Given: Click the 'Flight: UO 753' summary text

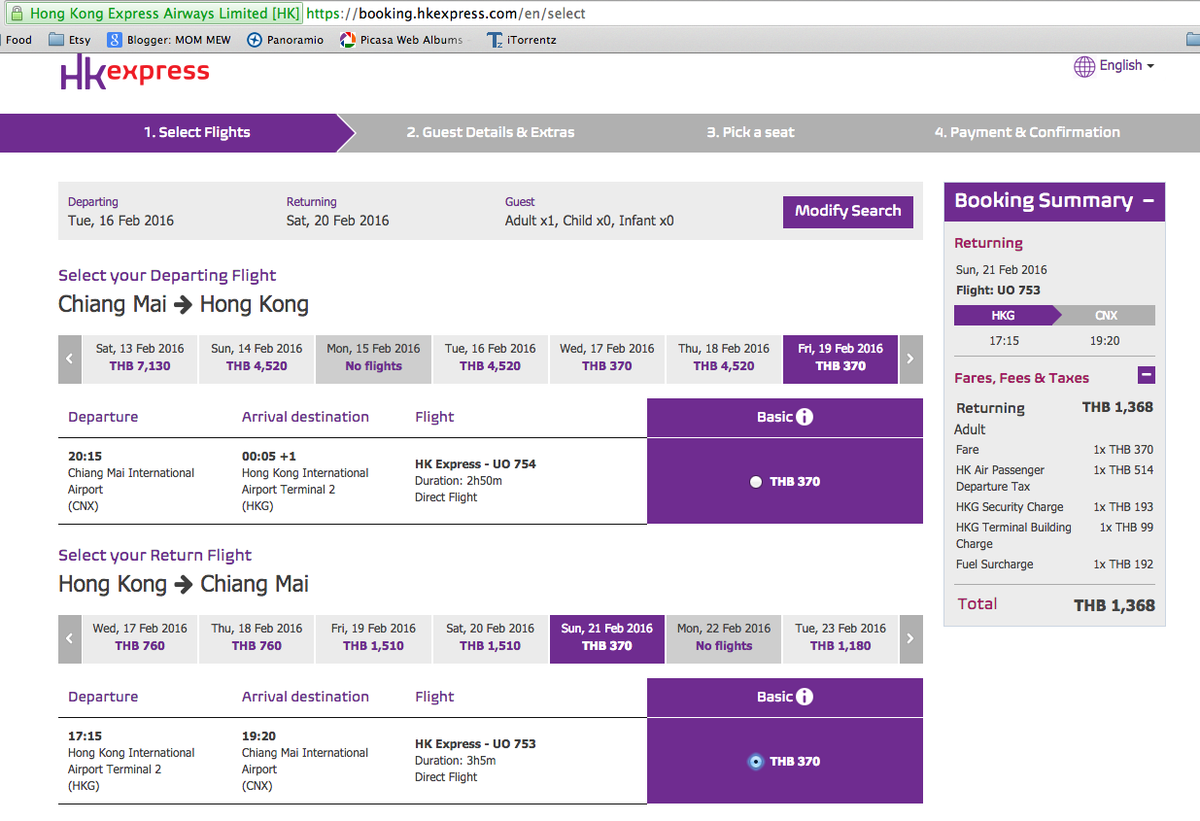Looking at the screenshot, I should (x=998, y=291).
